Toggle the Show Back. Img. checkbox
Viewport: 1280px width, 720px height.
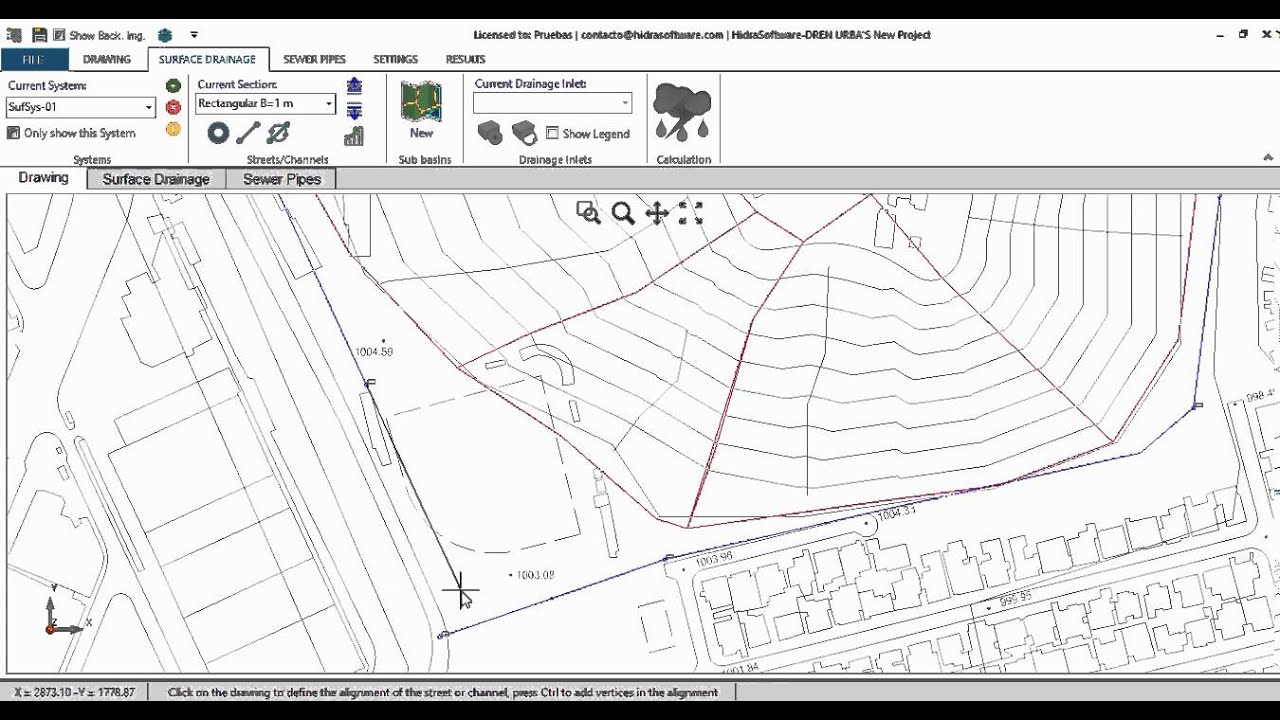[x=59, y=35]
